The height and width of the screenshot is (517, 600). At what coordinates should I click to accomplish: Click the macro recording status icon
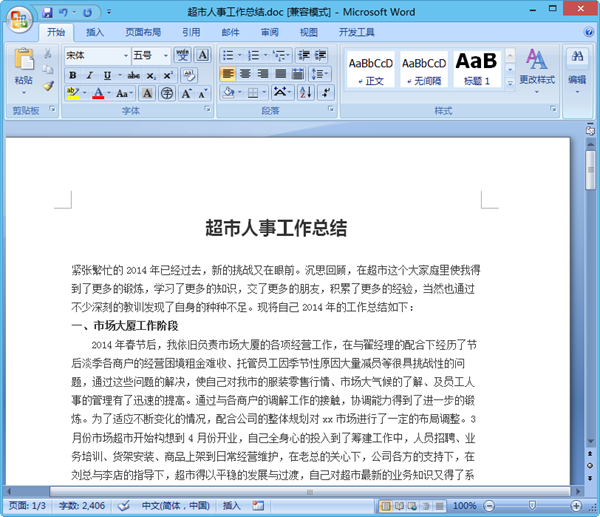[258, 506]
